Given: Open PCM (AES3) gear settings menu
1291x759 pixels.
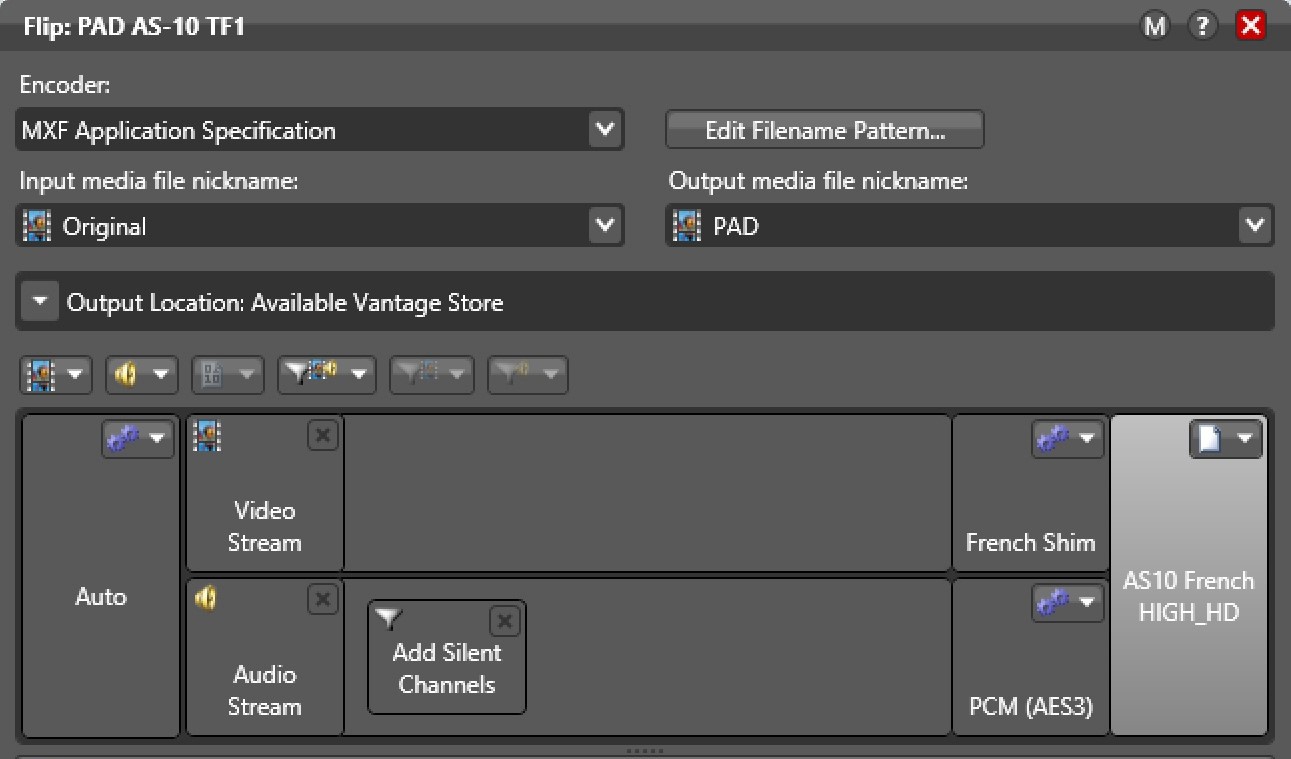Looking at the screenshot, I should [x=1068, y=602].
